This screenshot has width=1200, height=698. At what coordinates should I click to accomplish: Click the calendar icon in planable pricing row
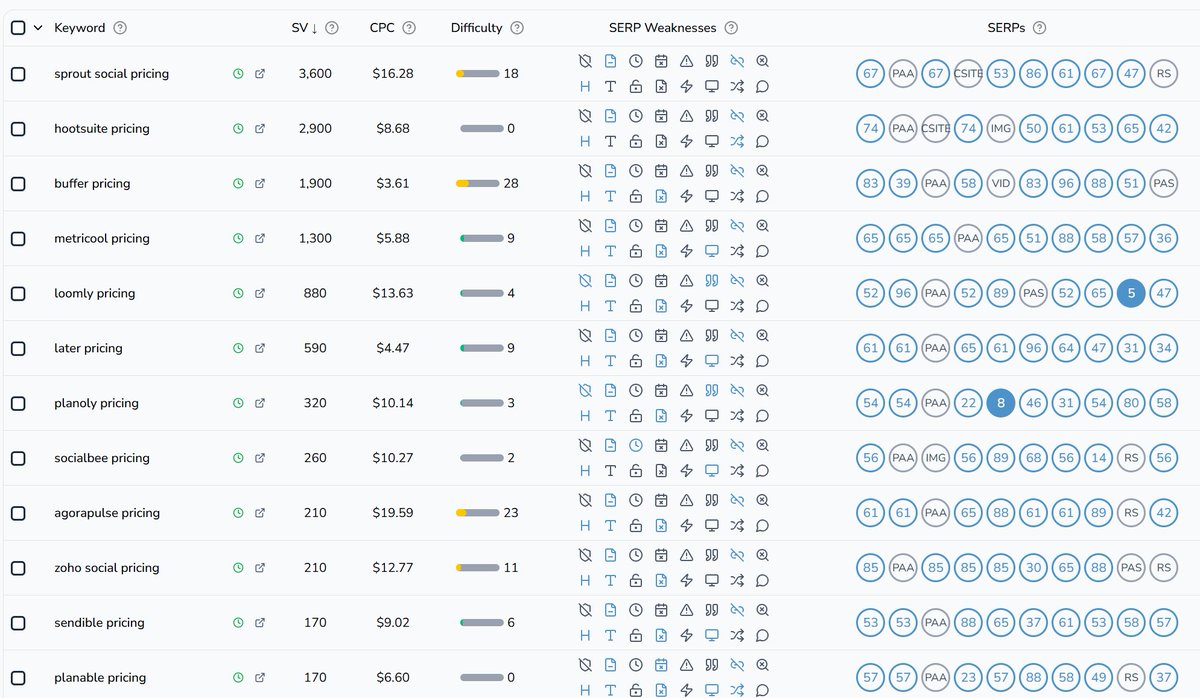[661, 665]
